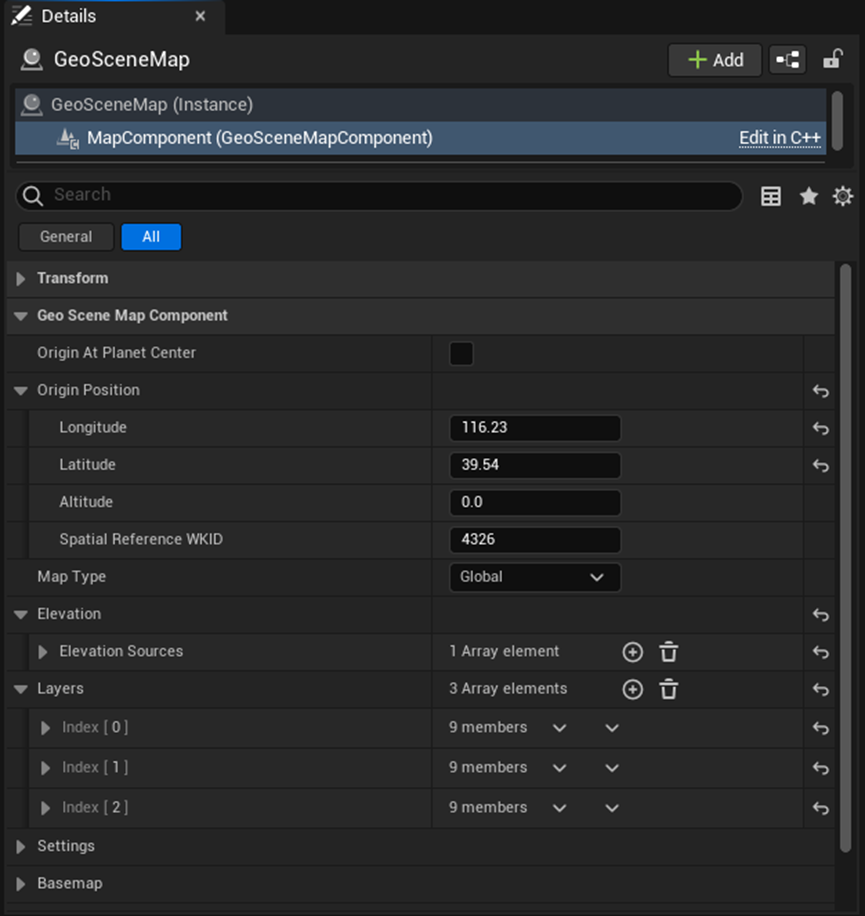Show only favorites with the star icon

click(x=808, y=196)
